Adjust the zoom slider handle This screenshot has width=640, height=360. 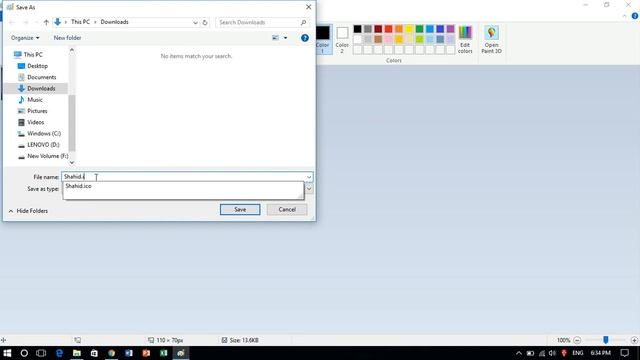click(606, 340)
